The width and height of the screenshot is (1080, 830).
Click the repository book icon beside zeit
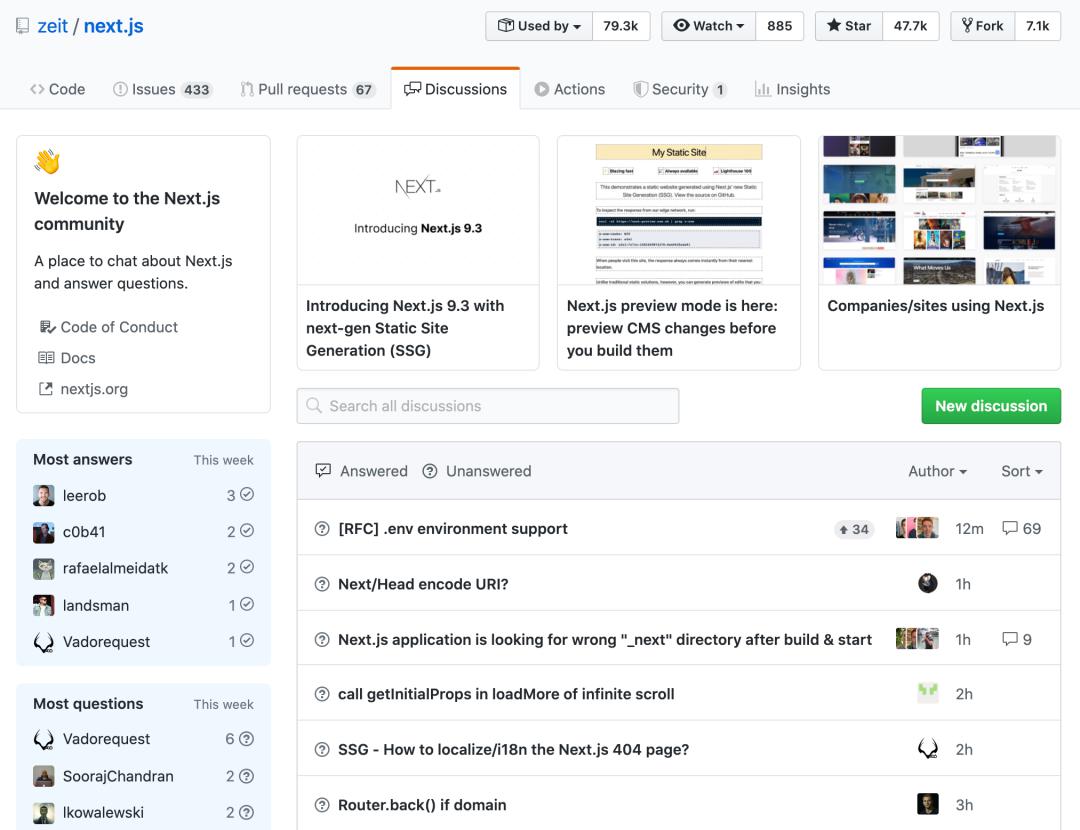tap(21, 25)
